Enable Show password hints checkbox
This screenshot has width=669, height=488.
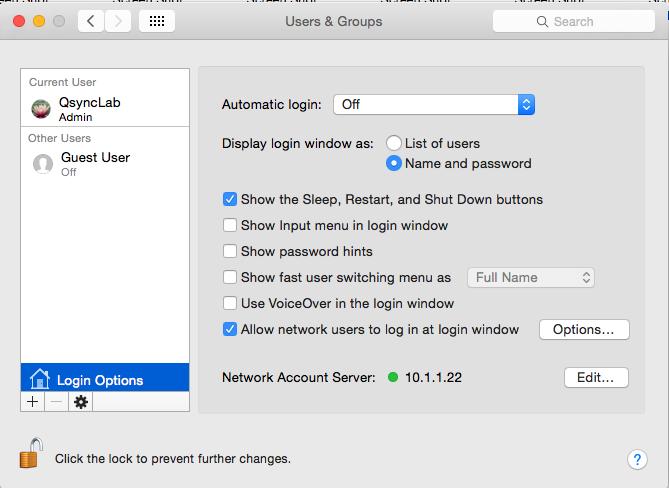click(x=230, y=251)
